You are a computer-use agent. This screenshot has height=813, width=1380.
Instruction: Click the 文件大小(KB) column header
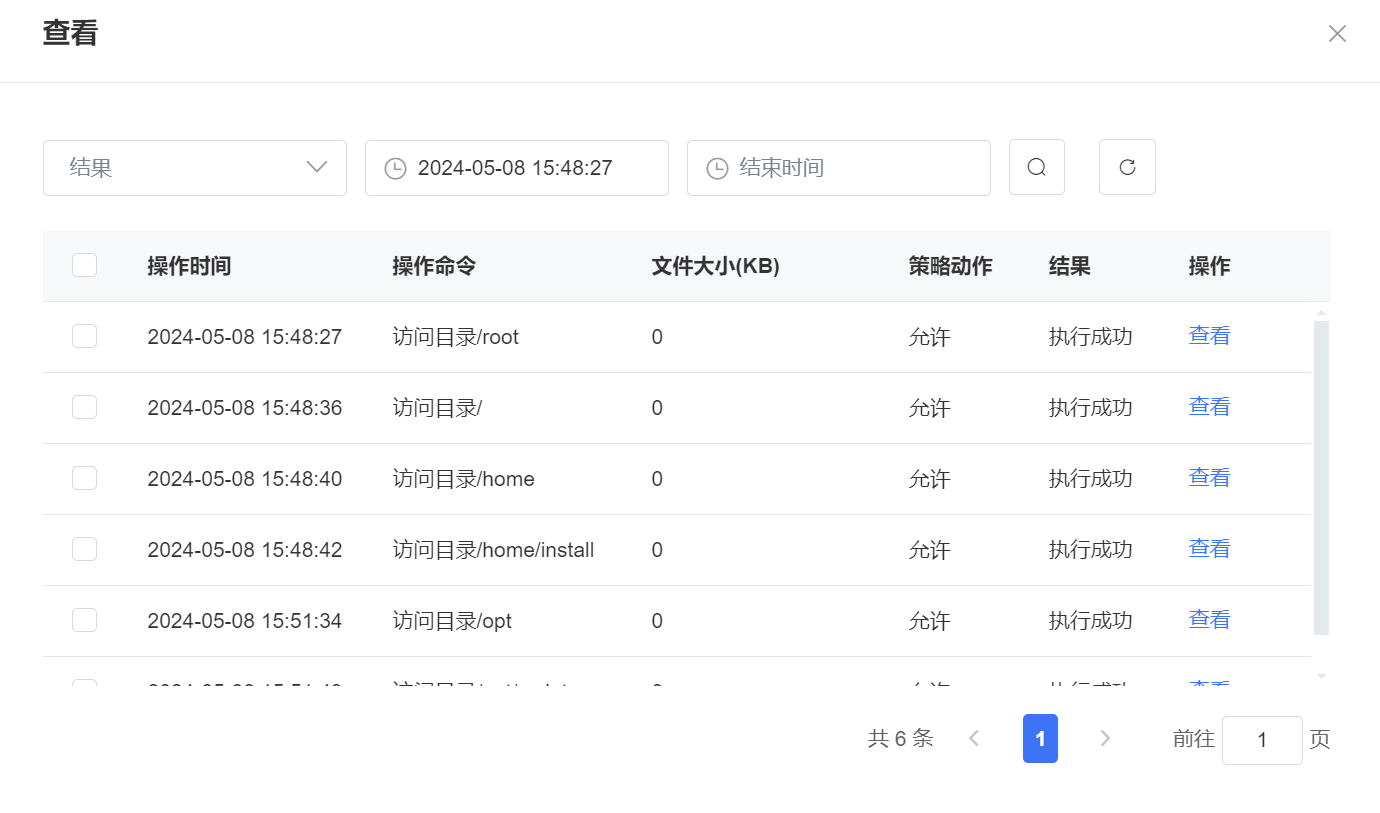(715, 266)
